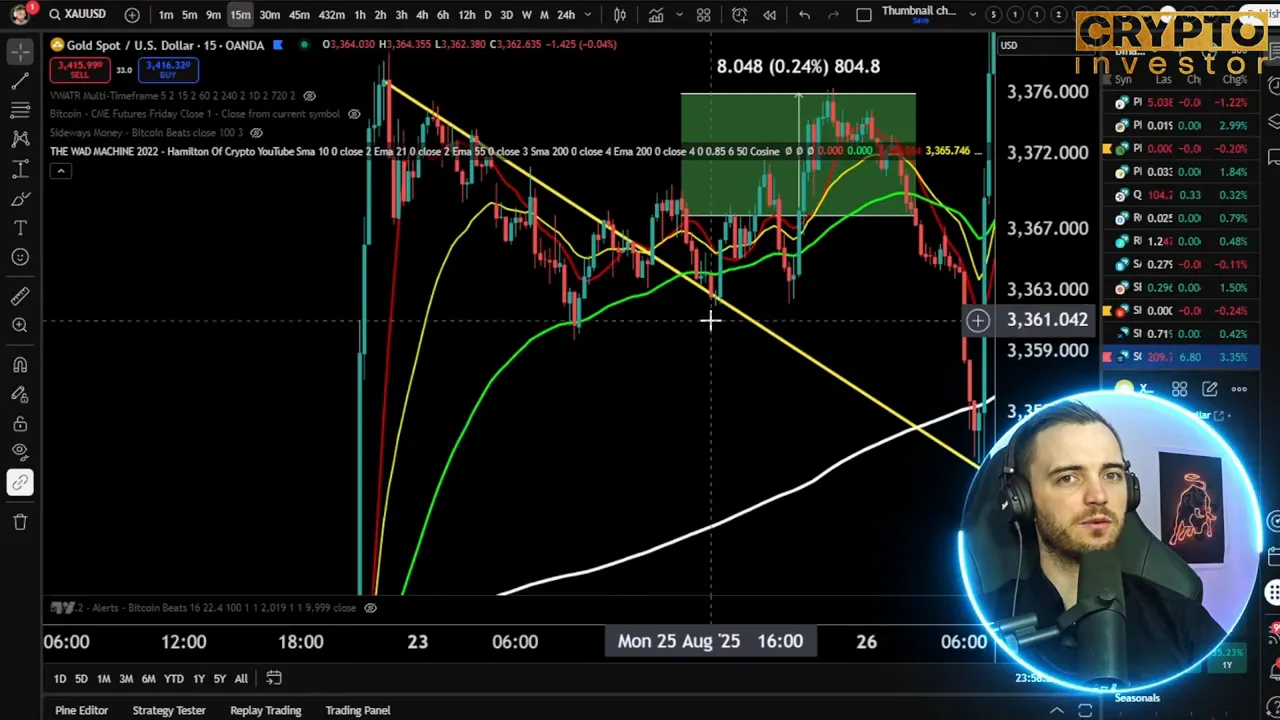Open the XAUUSD symbol search
1280x720 pixels.
click(78, 14)
